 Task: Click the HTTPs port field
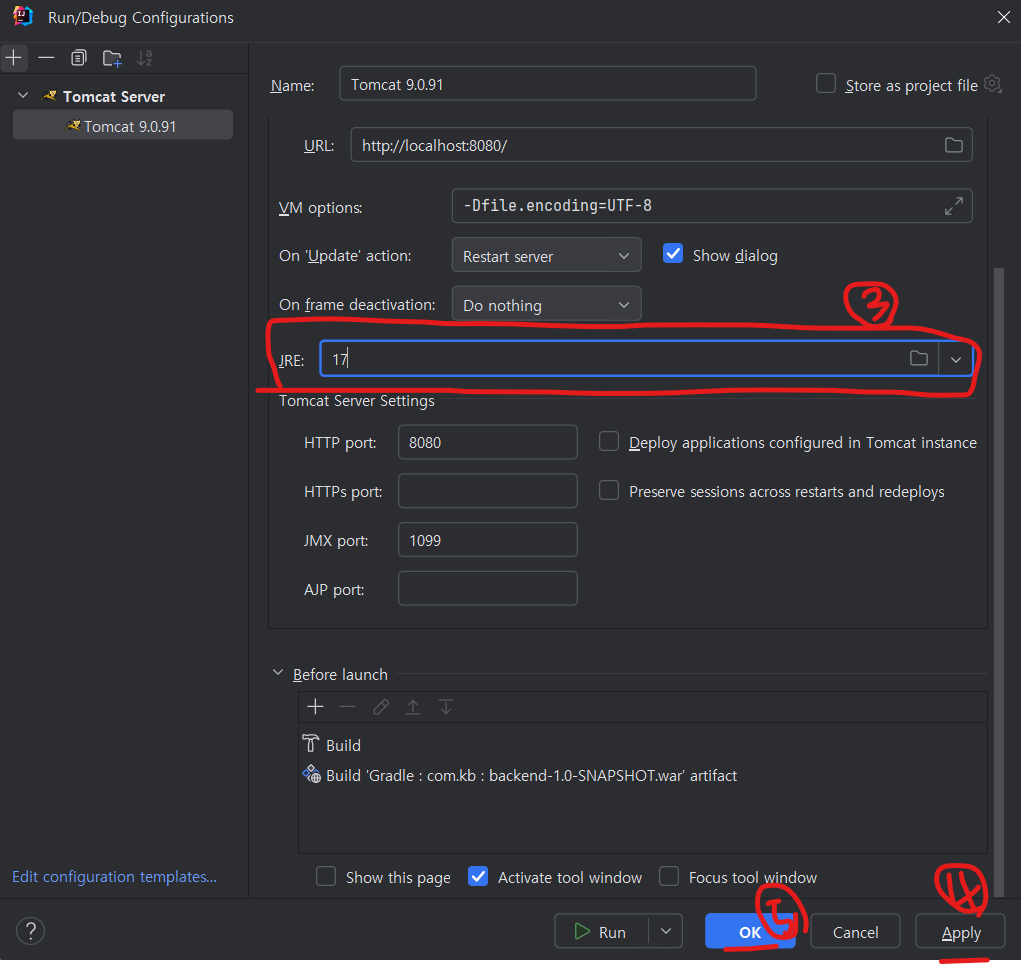[488, 491]
